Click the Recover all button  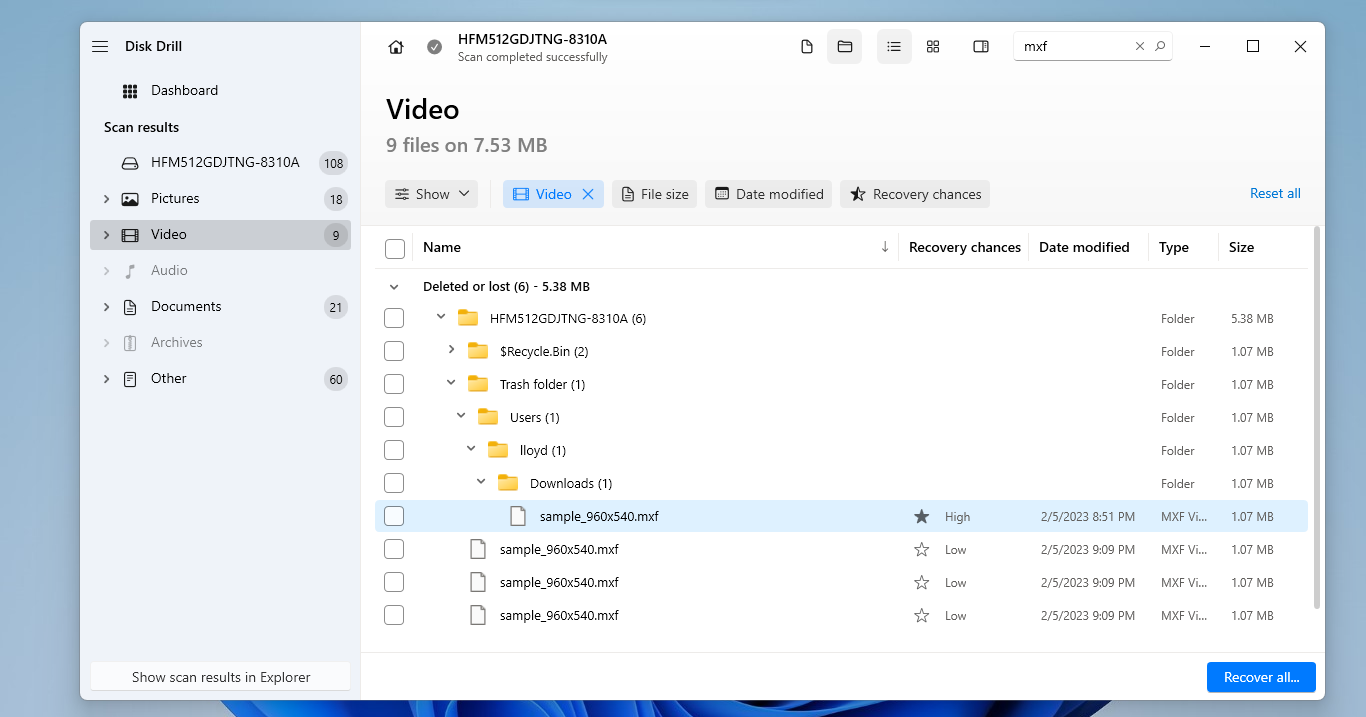(1261, 677)
